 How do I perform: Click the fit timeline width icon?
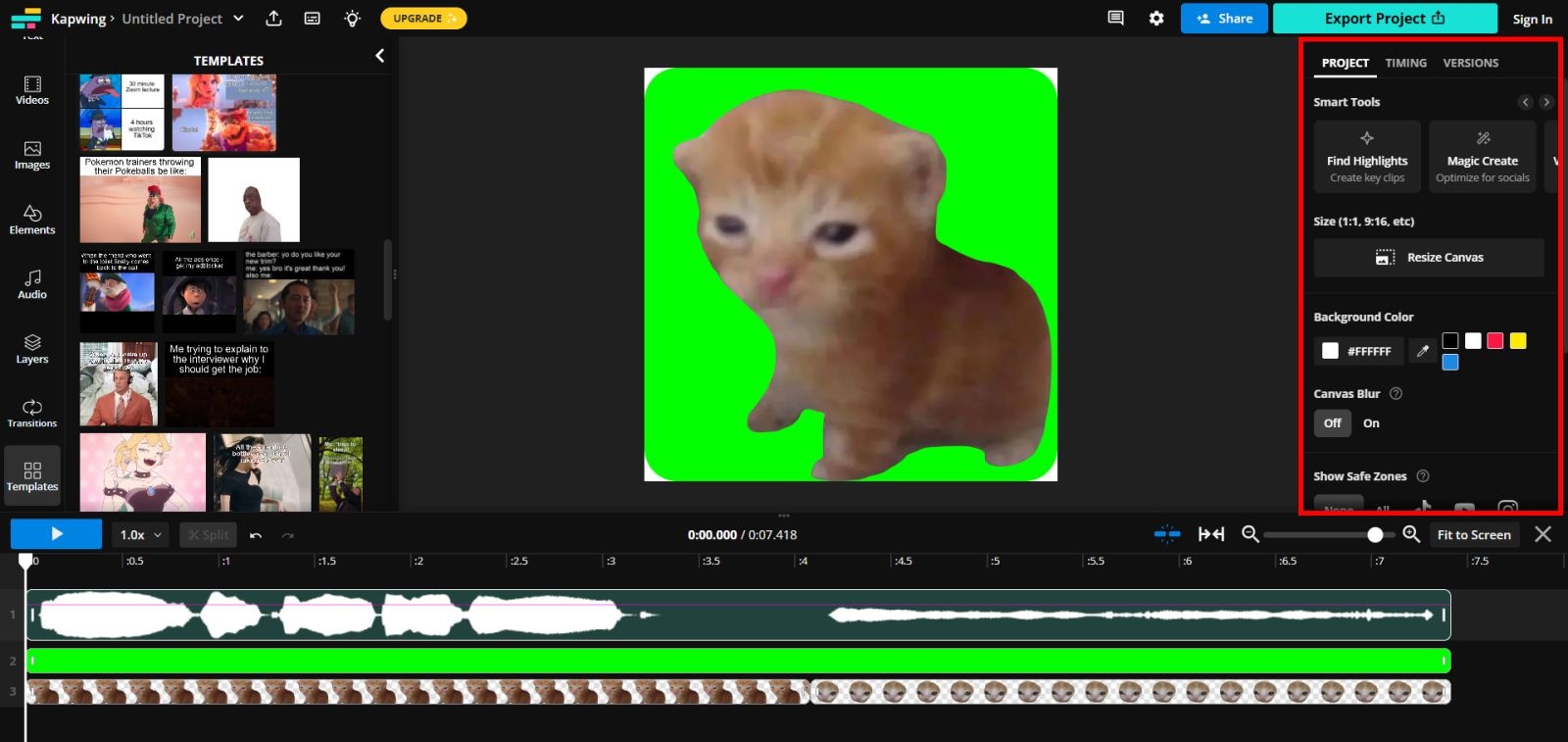[x=1211, y=534]
